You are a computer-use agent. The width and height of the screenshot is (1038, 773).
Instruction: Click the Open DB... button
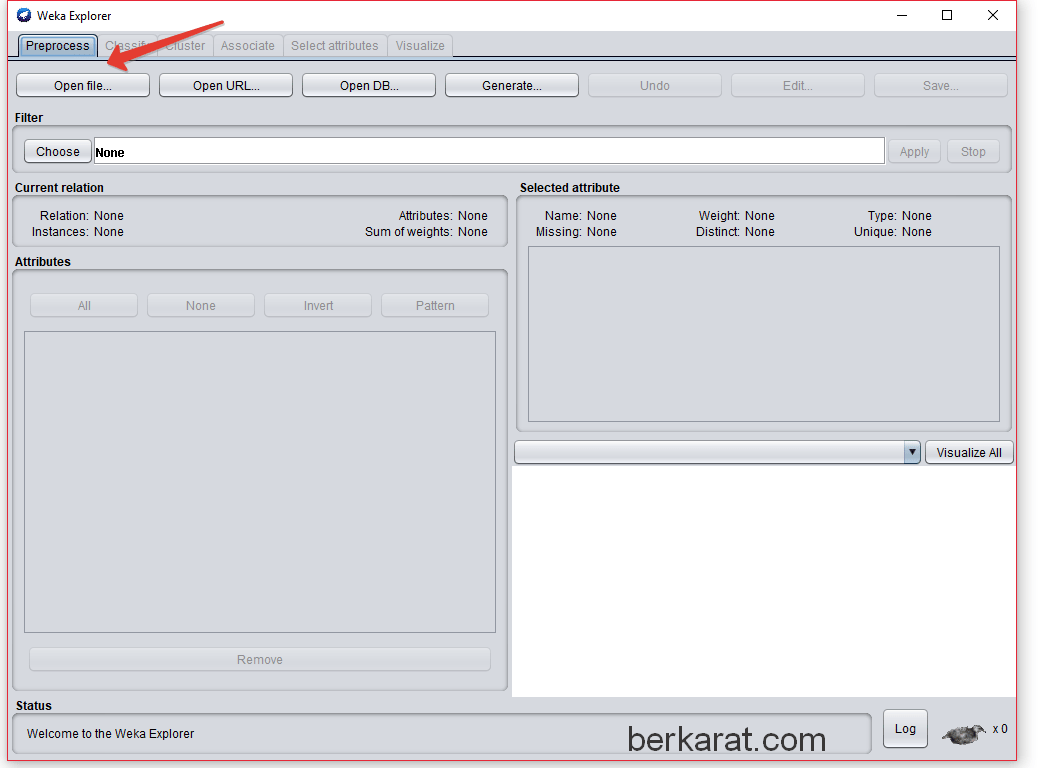pyautogui.click(x=369, y=85)
